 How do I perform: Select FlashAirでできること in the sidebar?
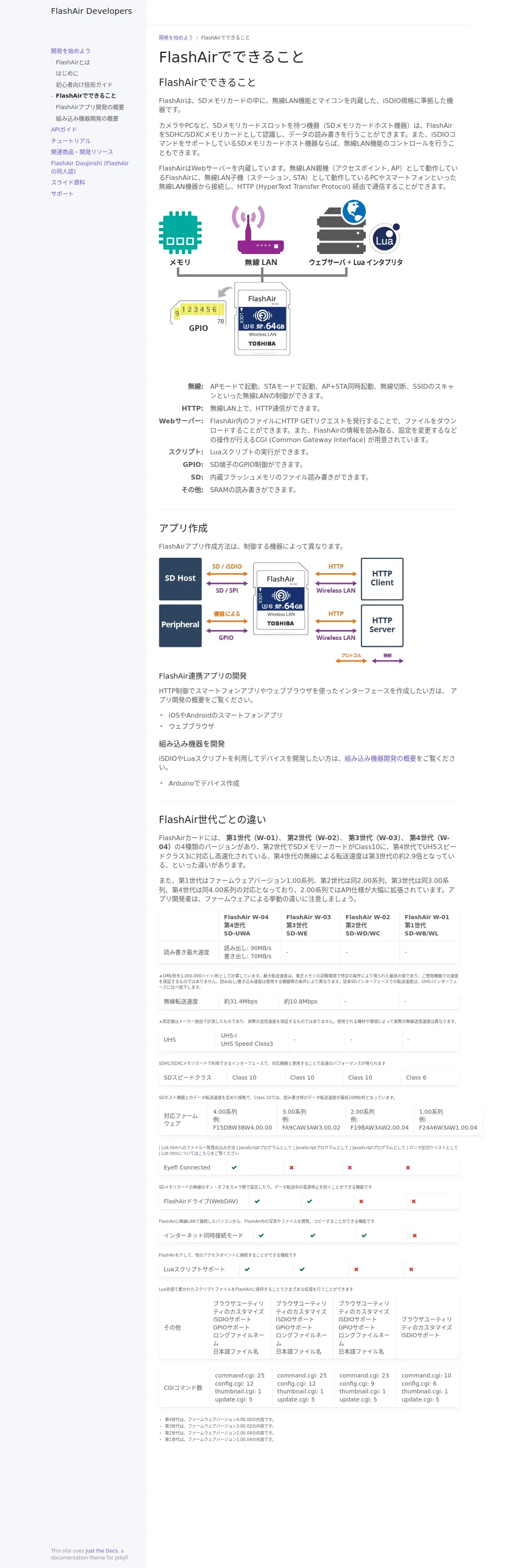pos(86,96)
